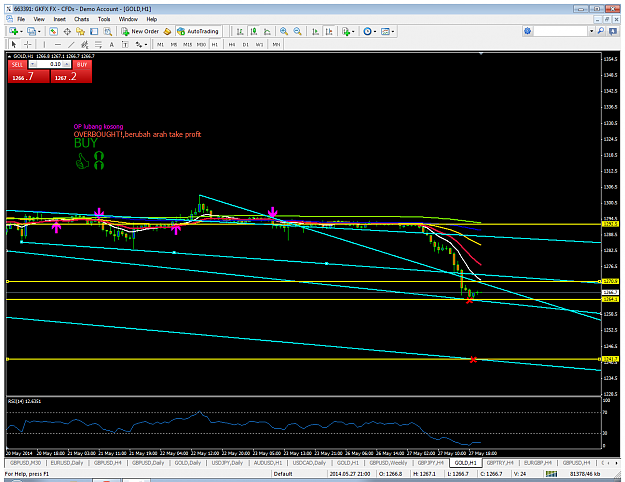Switch timeframe to M1
This screenshot has width=625, height=482.
tap(160, 45)
